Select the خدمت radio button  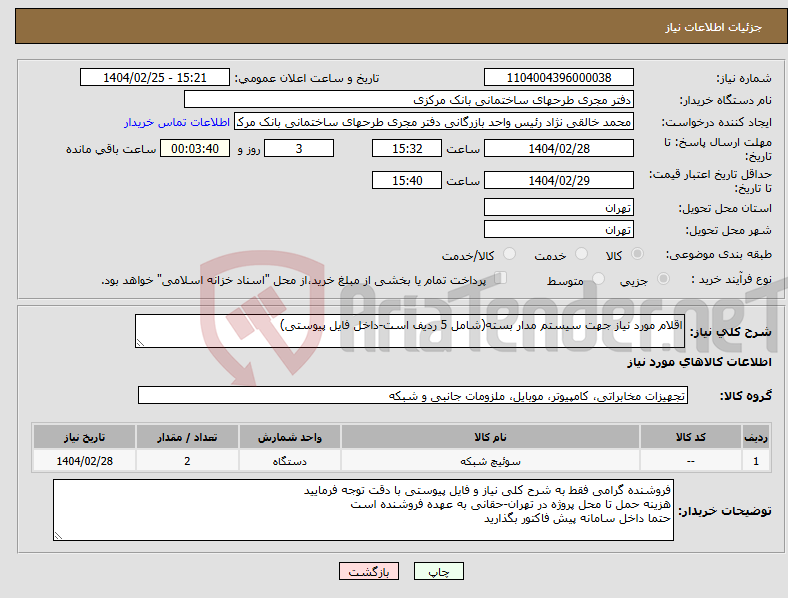click(581, 254)
